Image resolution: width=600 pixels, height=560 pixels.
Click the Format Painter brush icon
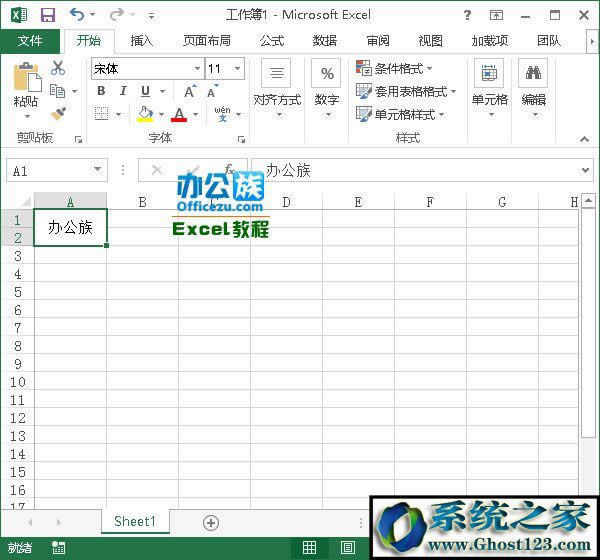point(58,114)
